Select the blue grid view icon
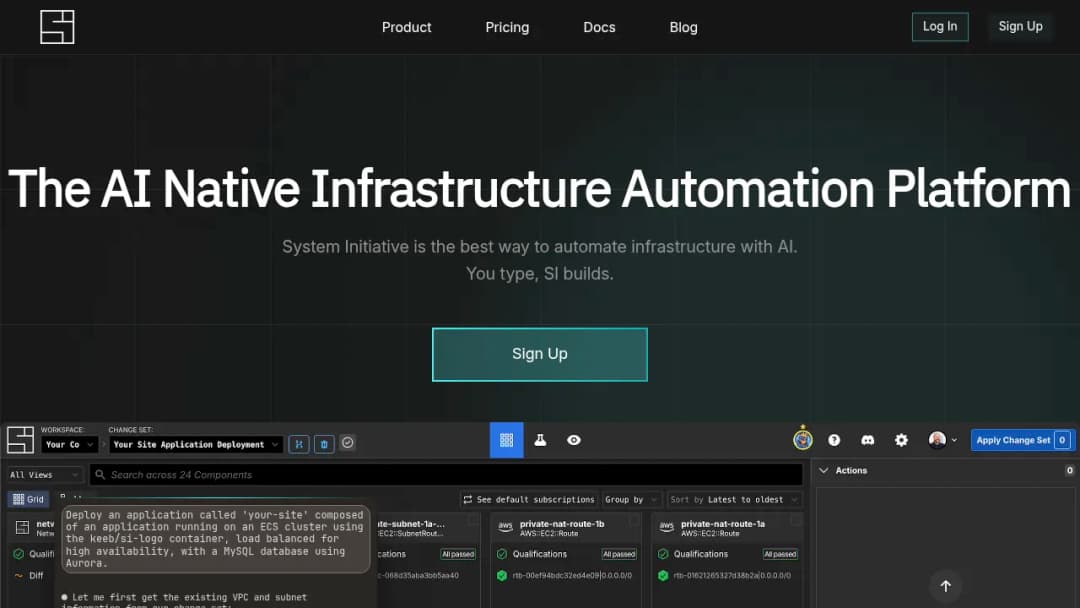Viewport: 1080px width, 608px height. click(506, 440)
